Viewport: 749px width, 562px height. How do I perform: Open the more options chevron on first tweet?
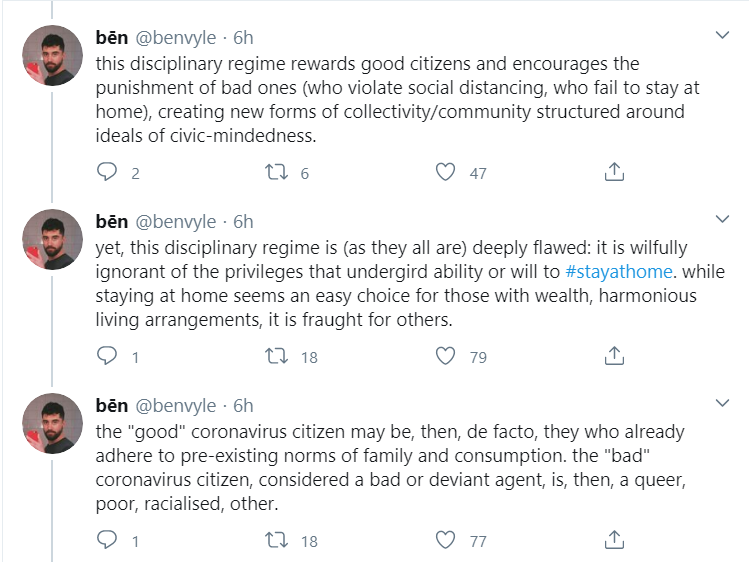(x=723, y=36)
